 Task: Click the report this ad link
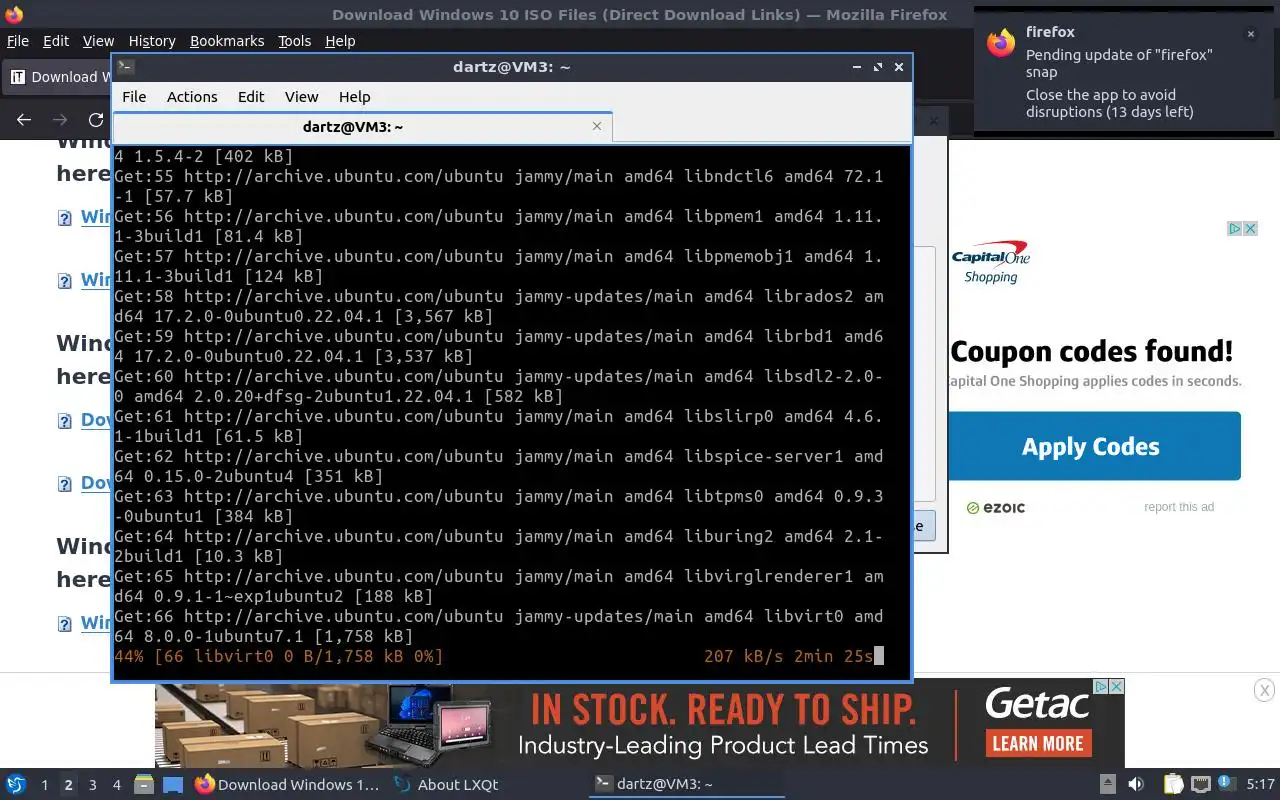(x=1179, y=507)
